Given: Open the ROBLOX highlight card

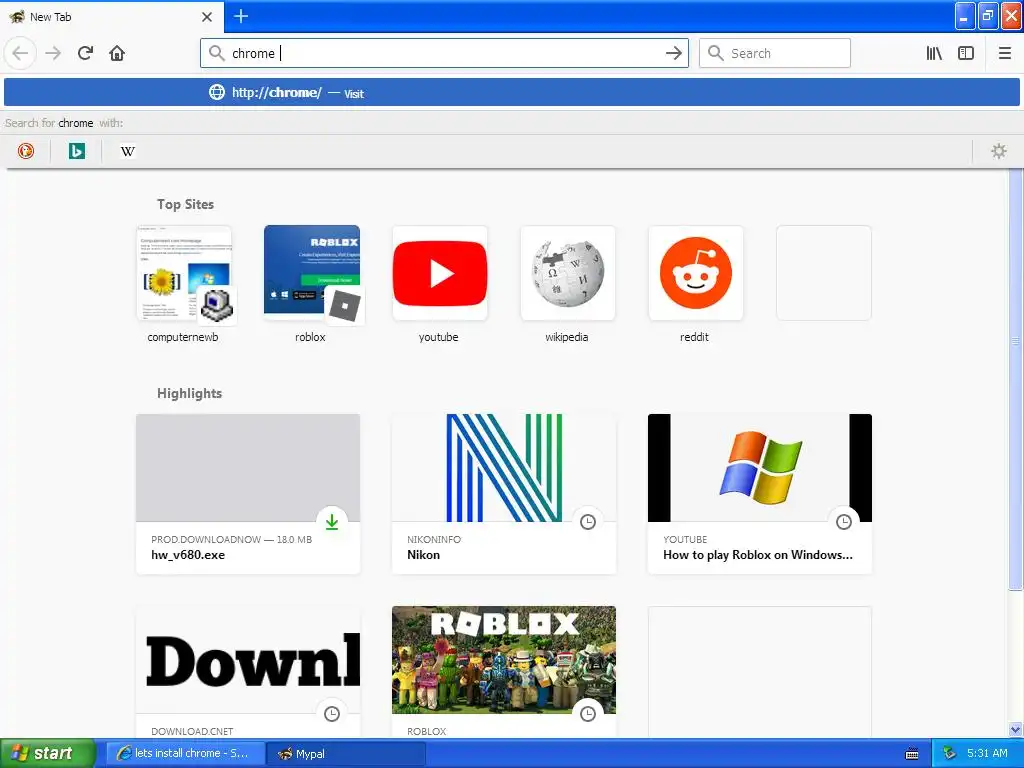Looking at the screenshot, I should (x=504, y=673).
